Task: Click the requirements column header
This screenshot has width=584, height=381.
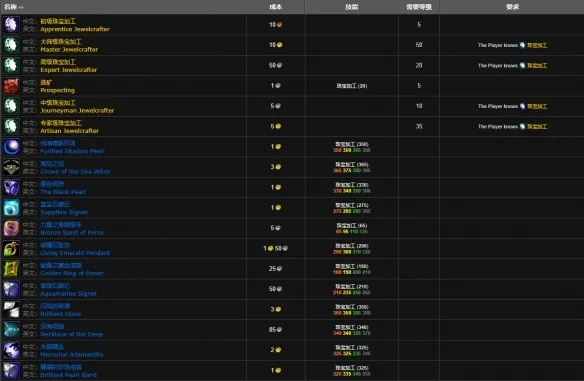Action: pyautogui.click(x=512, y=7)
